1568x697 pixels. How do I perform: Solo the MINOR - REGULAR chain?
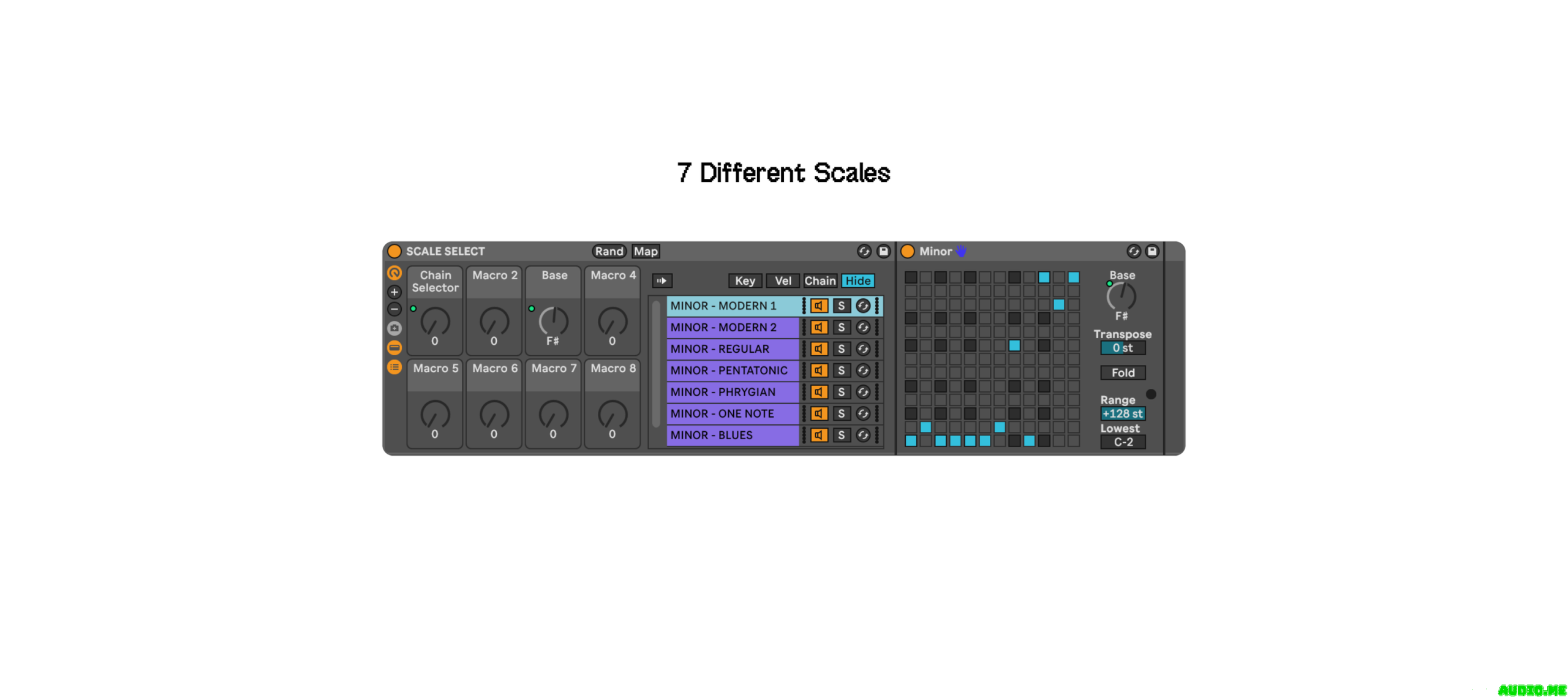(842, 348)
